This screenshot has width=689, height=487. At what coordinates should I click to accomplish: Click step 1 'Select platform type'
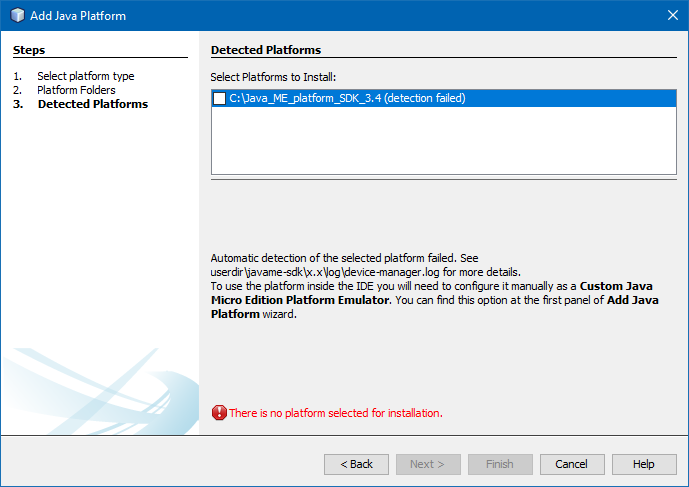[x=85, y=76]
